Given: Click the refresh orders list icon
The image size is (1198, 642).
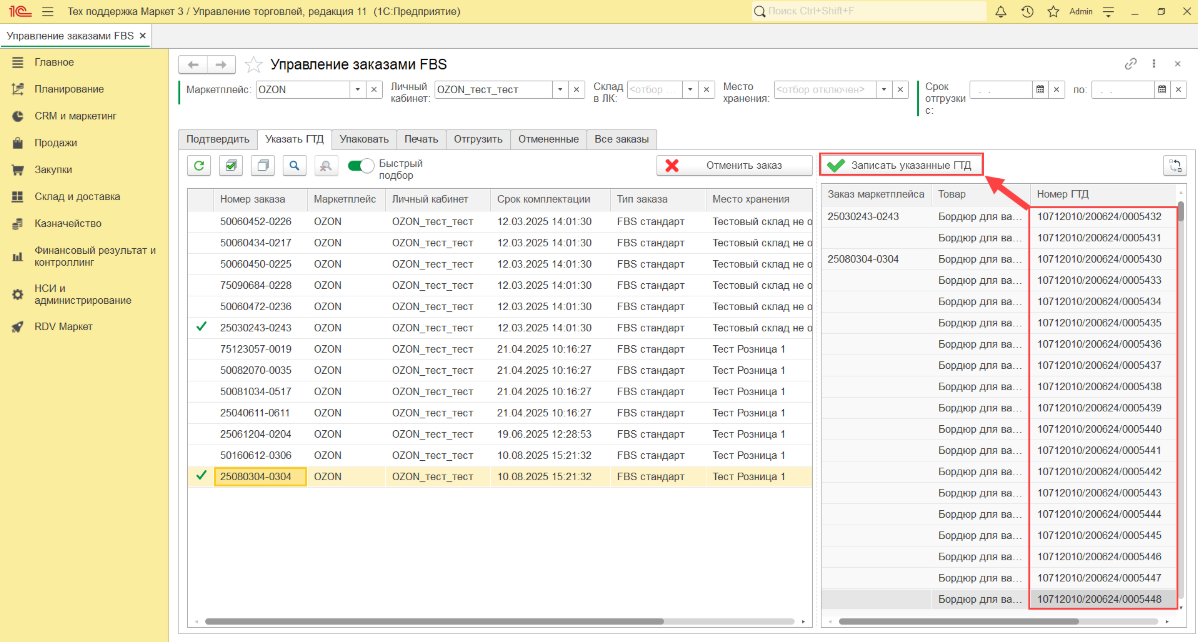Looking at the screenshot, I should [200, 166].
